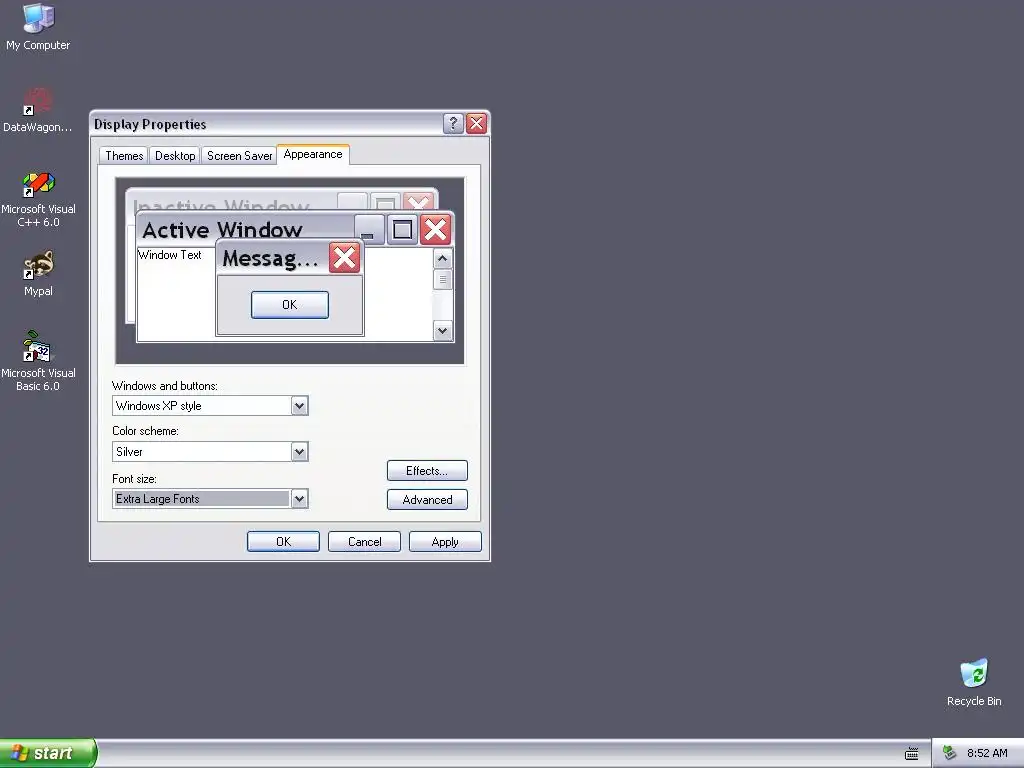Select the Recycle Bin icon
This screenshot has width=1024, height=768.
pyautogui.click(x=974, y=682)
